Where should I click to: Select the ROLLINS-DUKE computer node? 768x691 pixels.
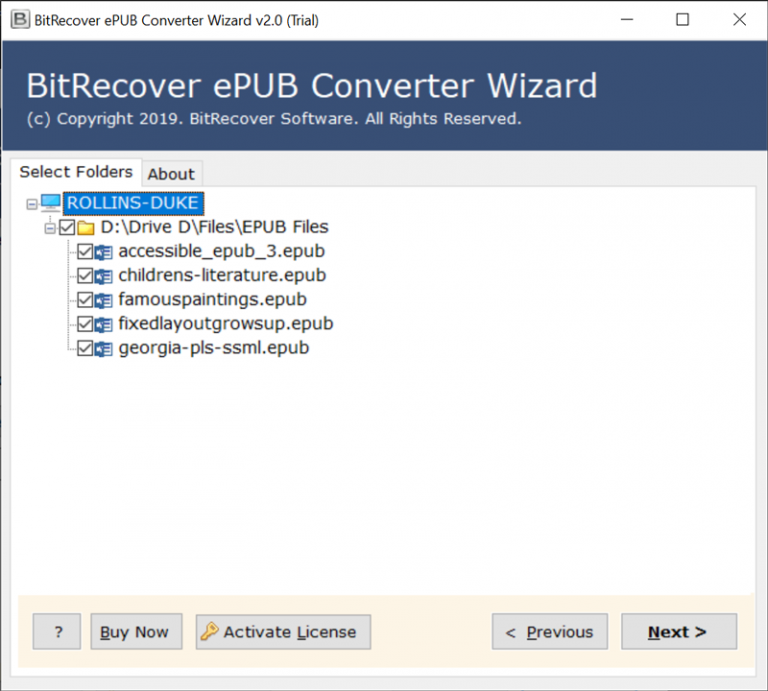point(133,203)
